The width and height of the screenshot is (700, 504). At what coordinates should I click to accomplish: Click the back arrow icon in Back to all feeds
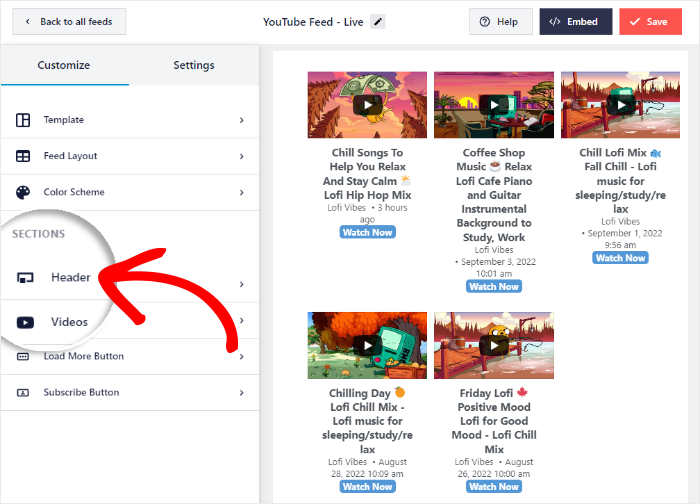tap(28, 21)
